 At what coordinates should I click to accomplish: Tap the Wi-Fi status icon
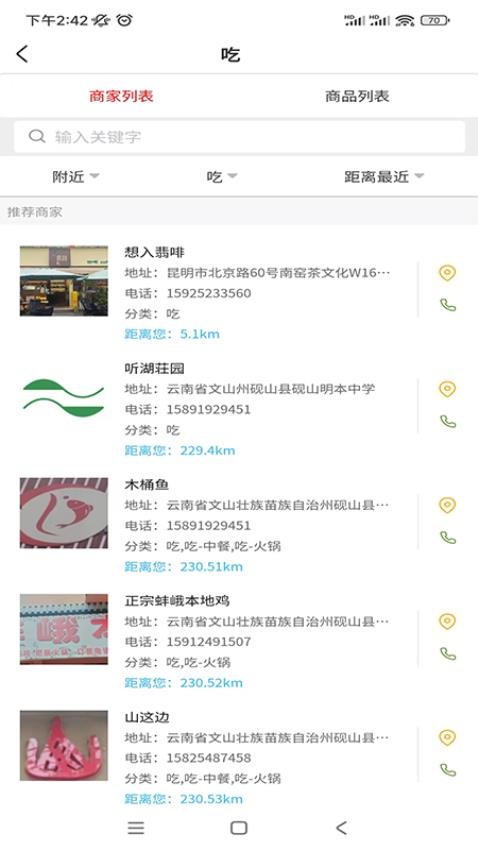[x=405, y=21]
